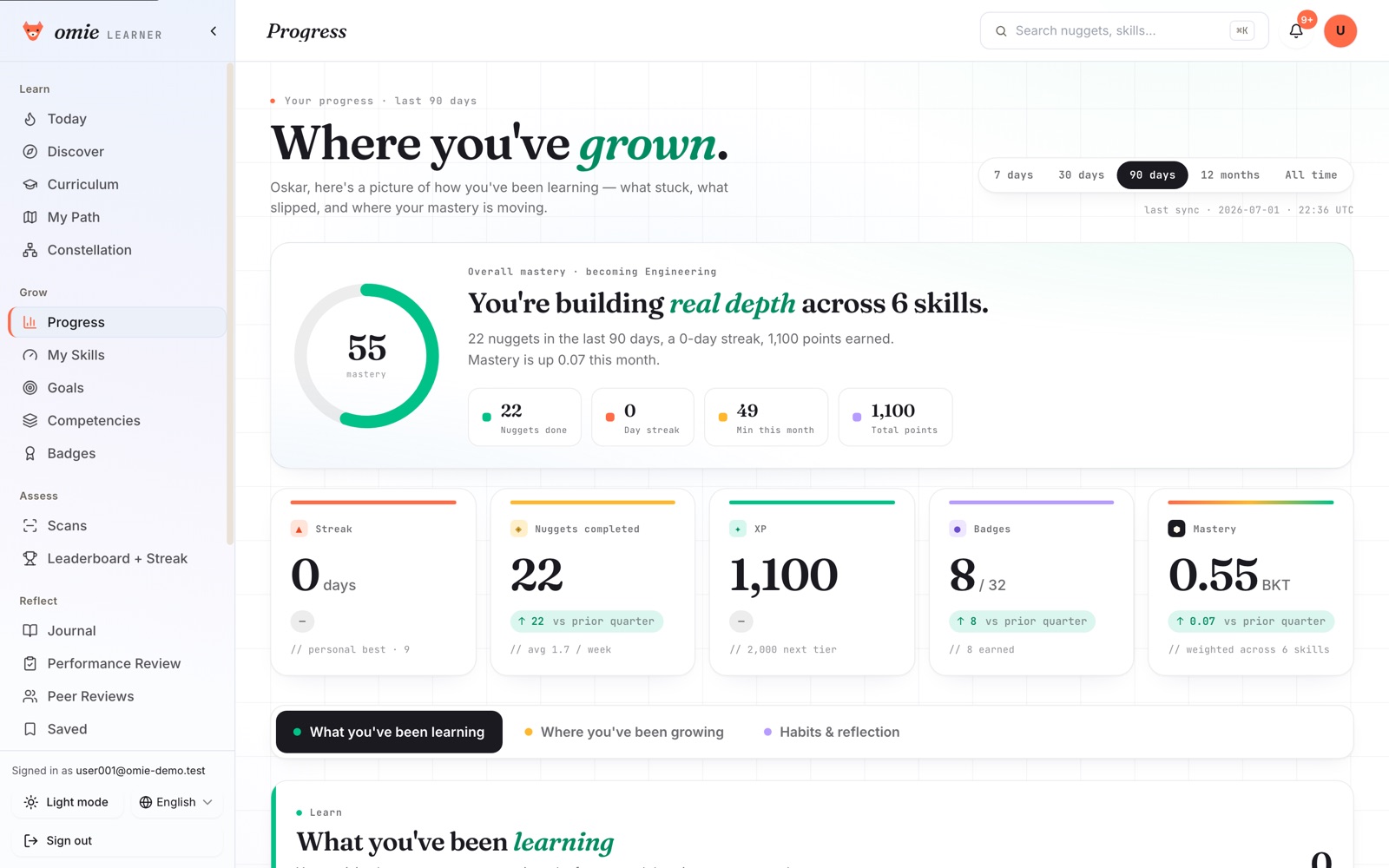This screenshot has height=868, width=1389.
Task: Switch to Habits & reflection tab
Action: pyautogui.click(x=832, y=732)
